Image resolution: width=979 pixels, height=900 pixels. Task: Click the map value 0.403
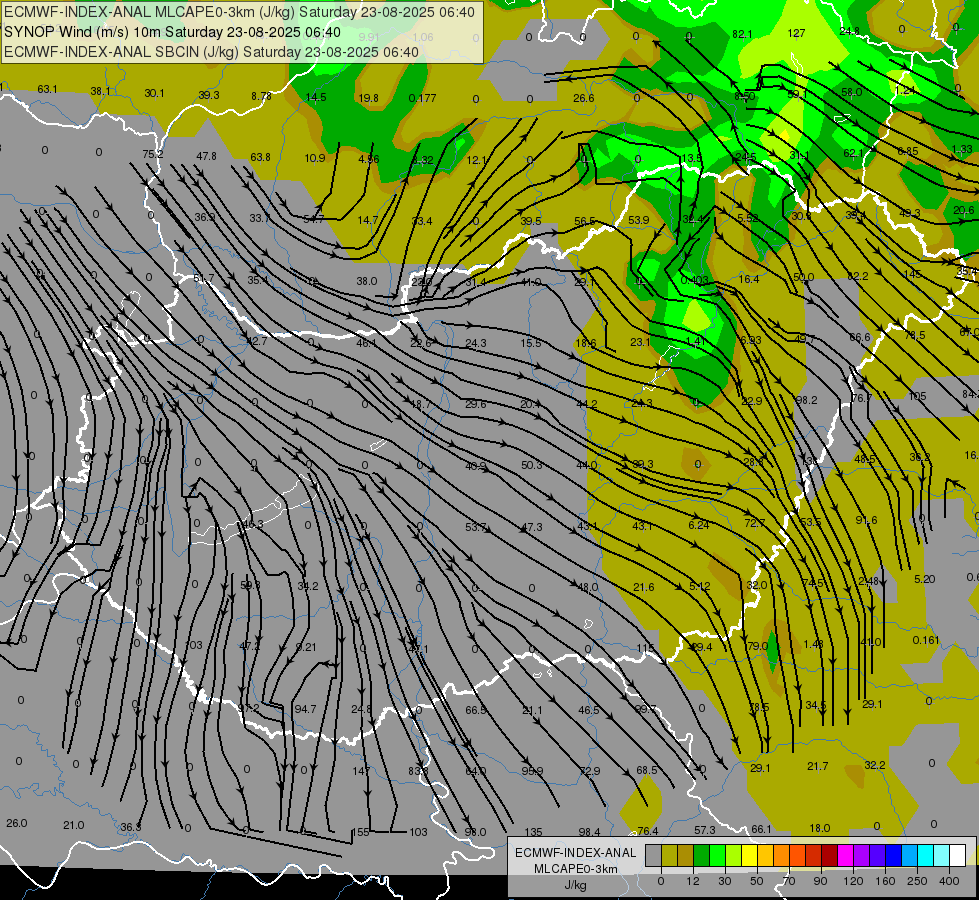click(x=694, y=280)
